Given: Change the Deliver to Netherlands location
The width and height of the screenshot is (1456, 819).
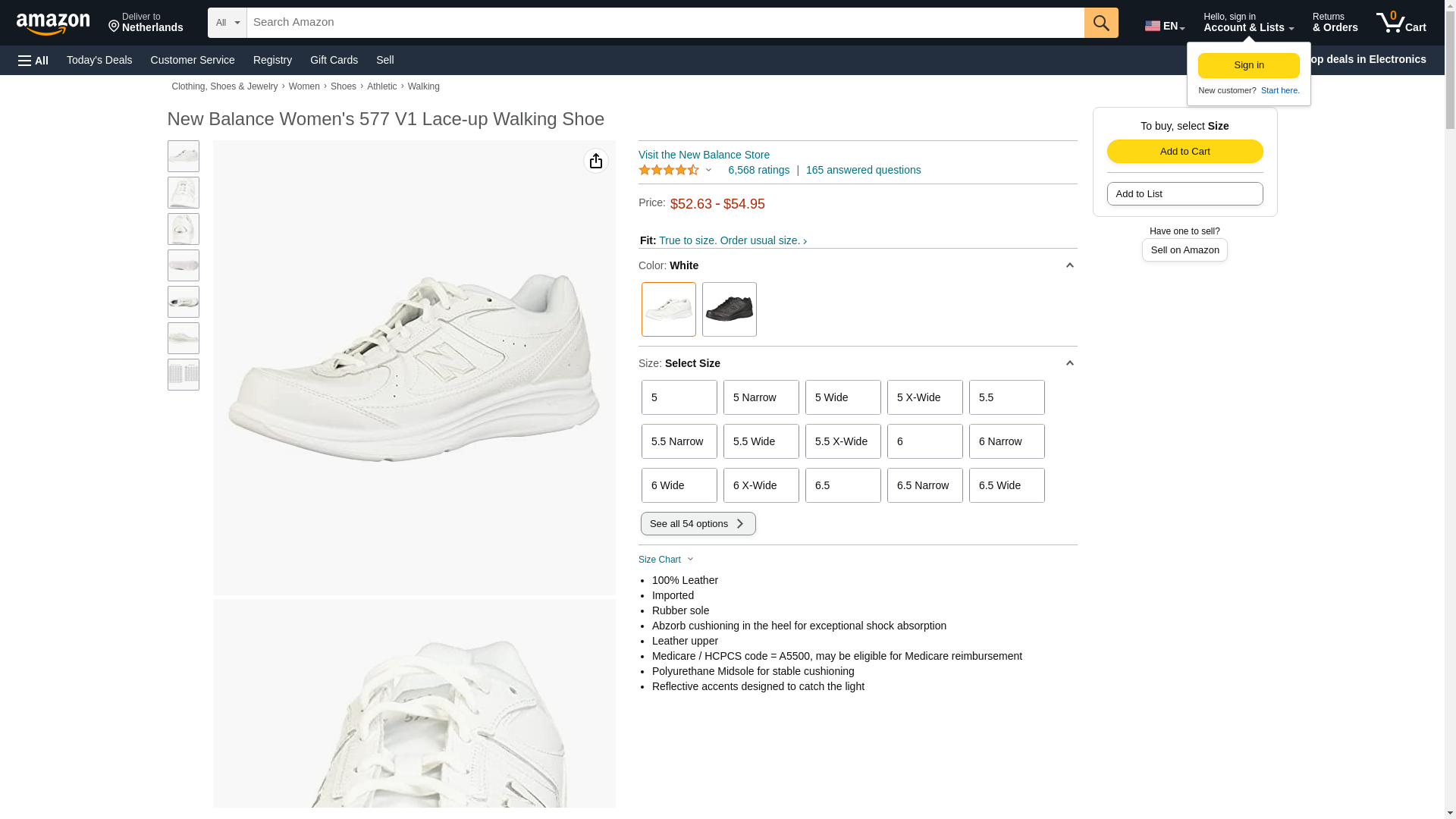Looking at the screenshot, I should [146, 23].
